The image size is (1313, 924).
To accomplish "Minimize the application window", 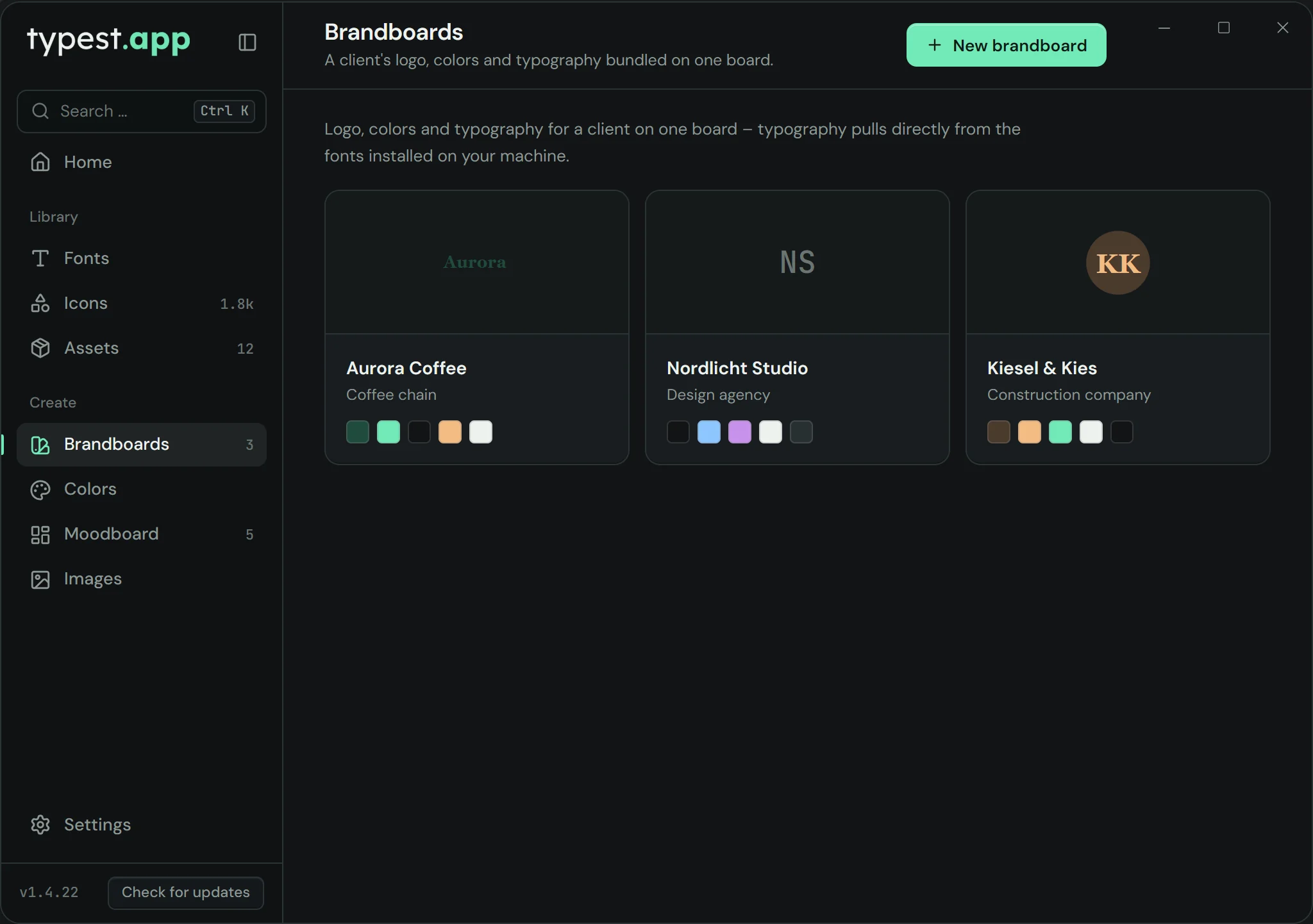I will [1164, 28].
